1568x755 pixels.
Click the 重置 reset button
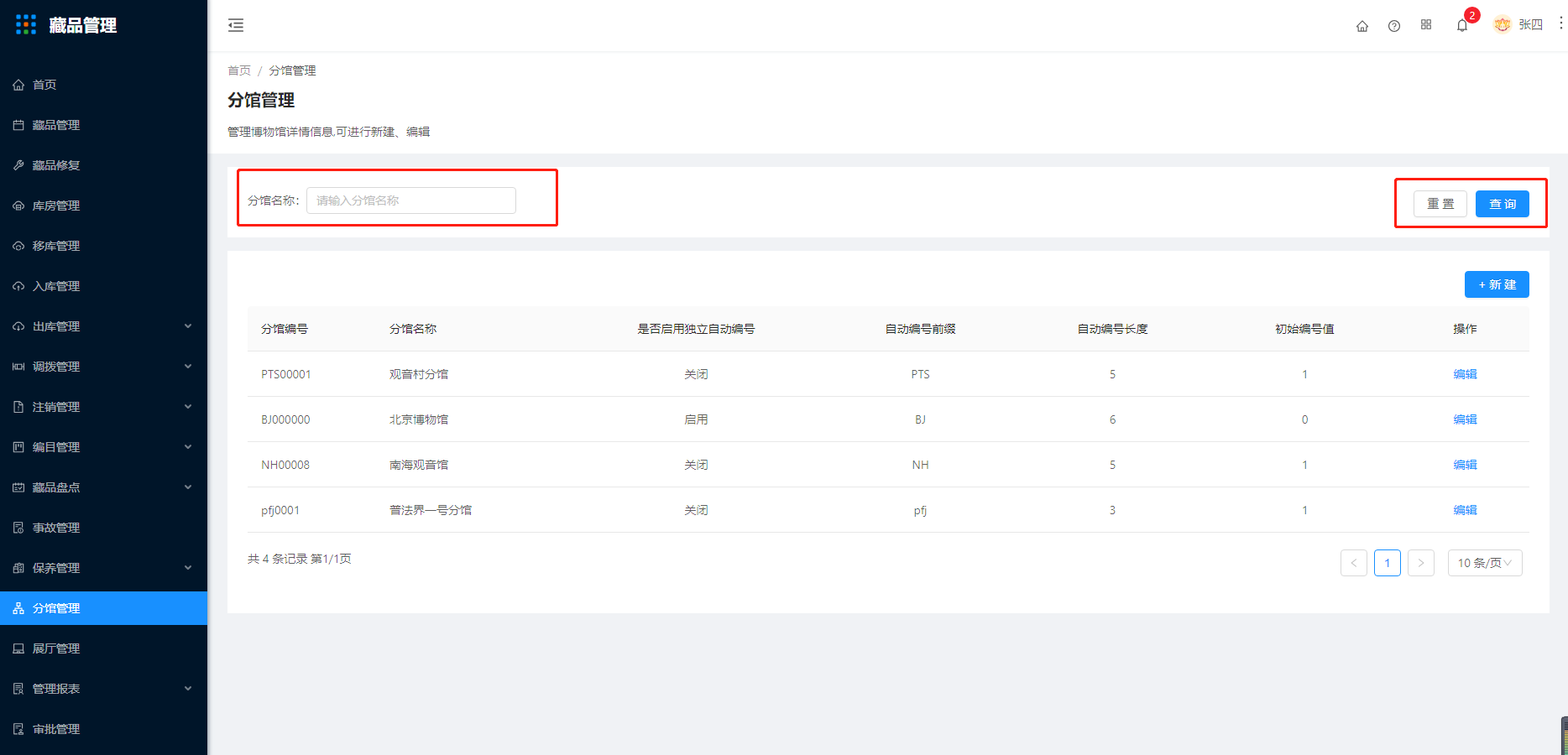pyautogui.click(x=1440, y=204)
